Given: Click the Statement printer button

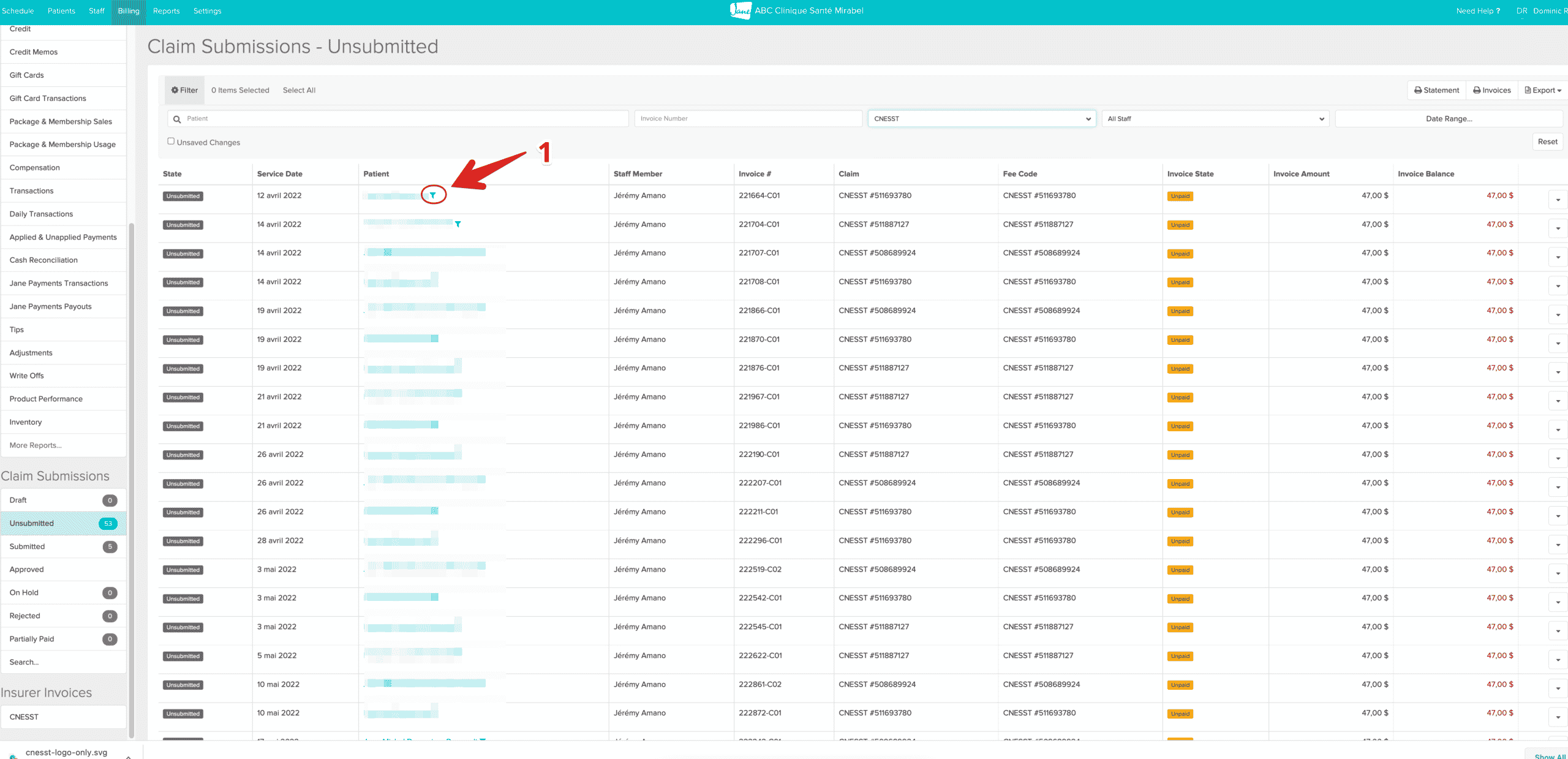Looking at the screenshot, I should coord(1436,90).
